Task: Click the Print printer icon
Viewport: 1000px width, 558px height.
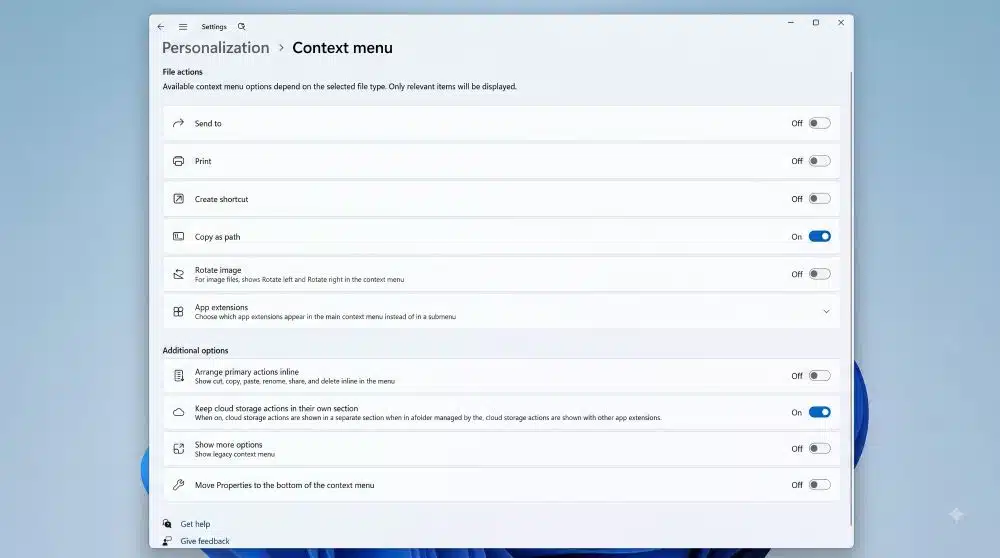Action: [x=179, y=161]
